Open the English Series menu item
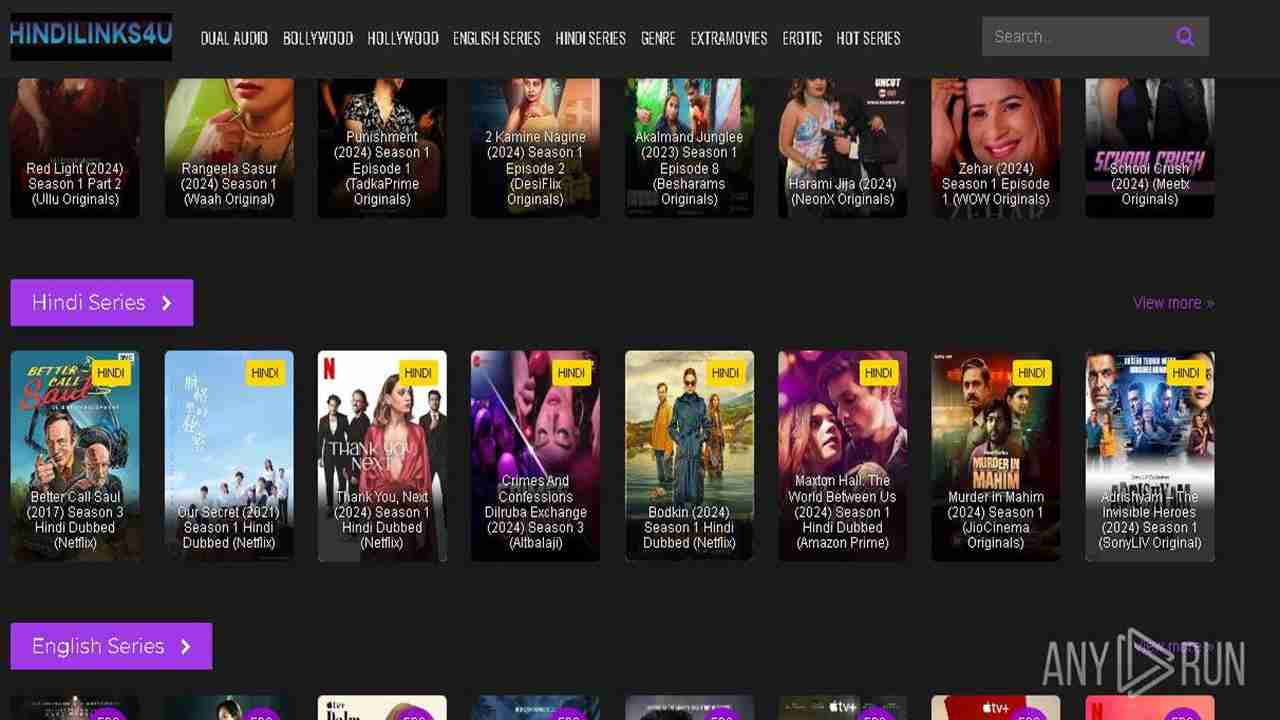The height and width of the screenshot is (720, 1280). [496, 38]
